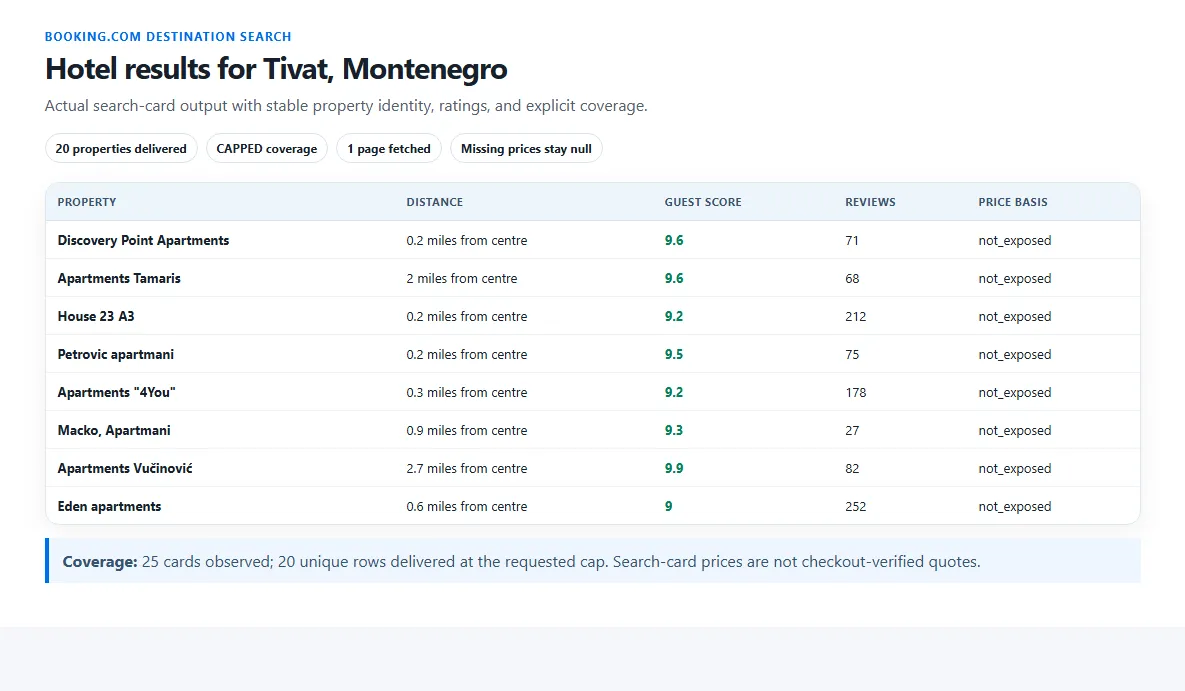Image resolution: width=1185 pixels, height=691 pixels.
Task: Select the 'Apartments Vučinović' property name
Action: pyautogui.click(x=125, y=468)
